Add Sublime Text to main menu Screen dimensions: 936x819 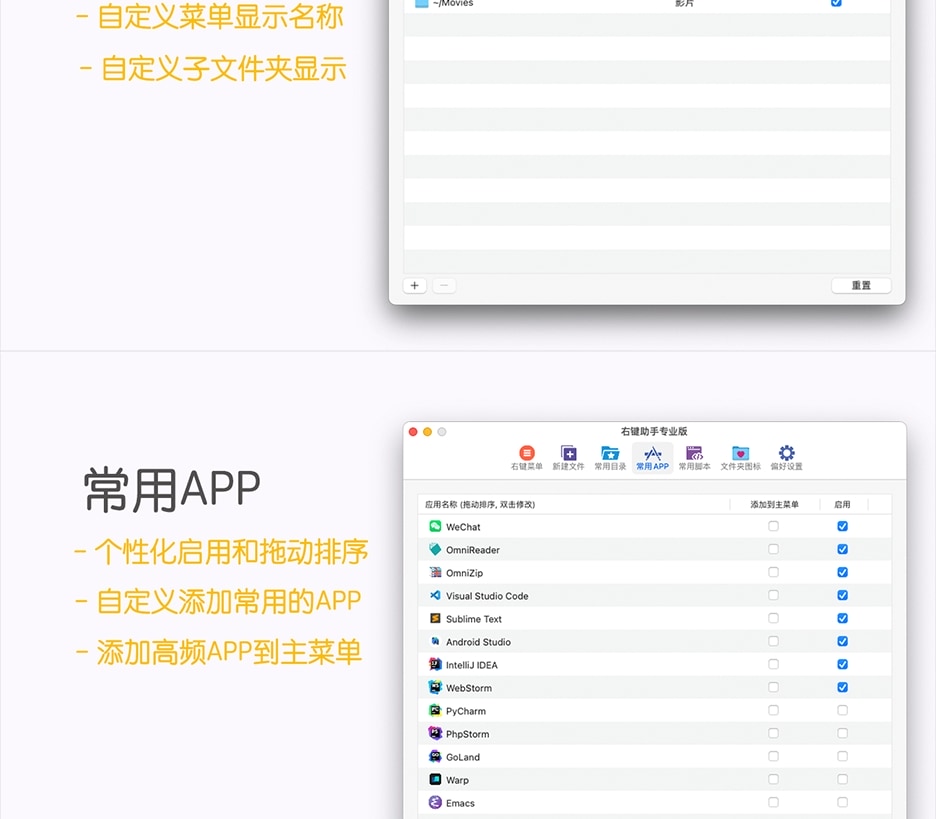773,618
